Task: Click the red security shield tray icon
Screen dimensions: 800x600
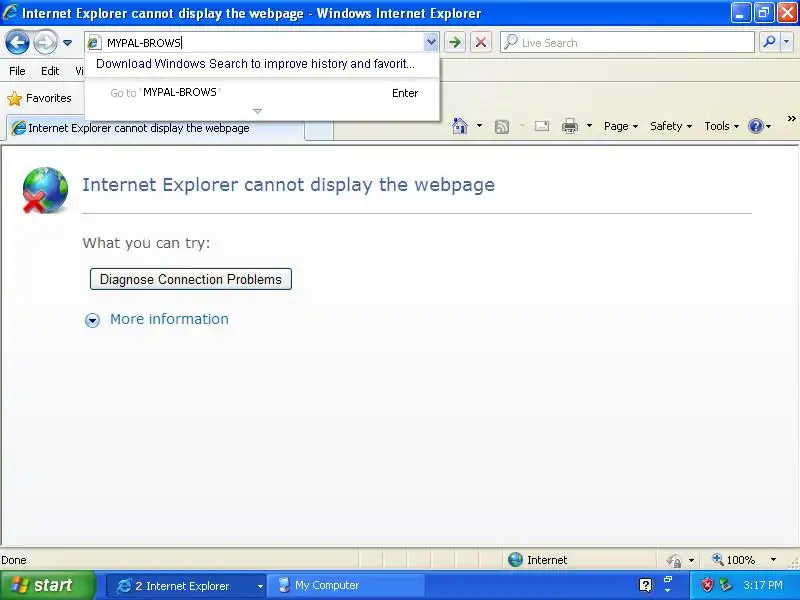Action: (707, 585)
